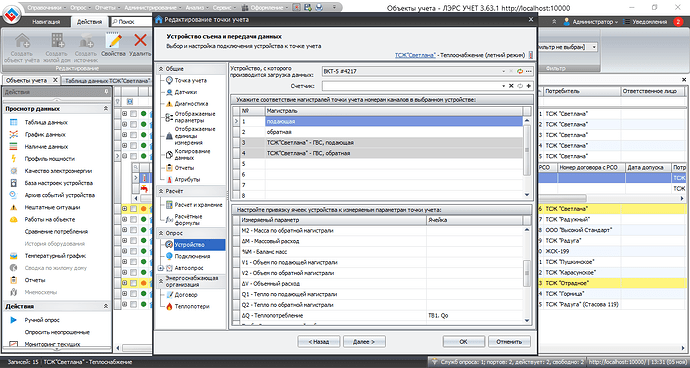Confirm dialog with ОК button
The image size is (690, 368).
464,341
